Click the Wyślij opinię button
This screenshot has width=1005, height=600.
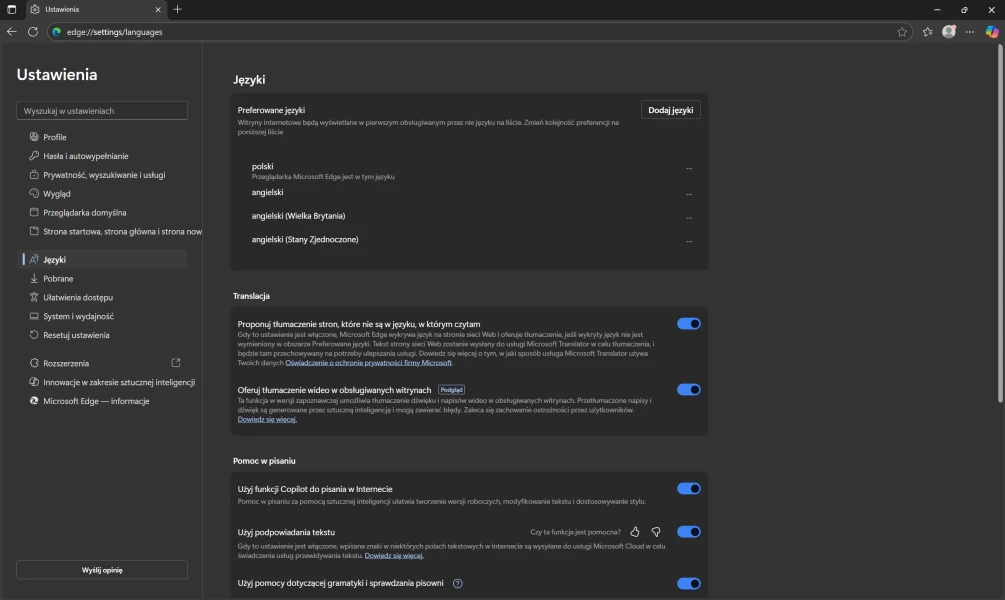pos(102,570)
